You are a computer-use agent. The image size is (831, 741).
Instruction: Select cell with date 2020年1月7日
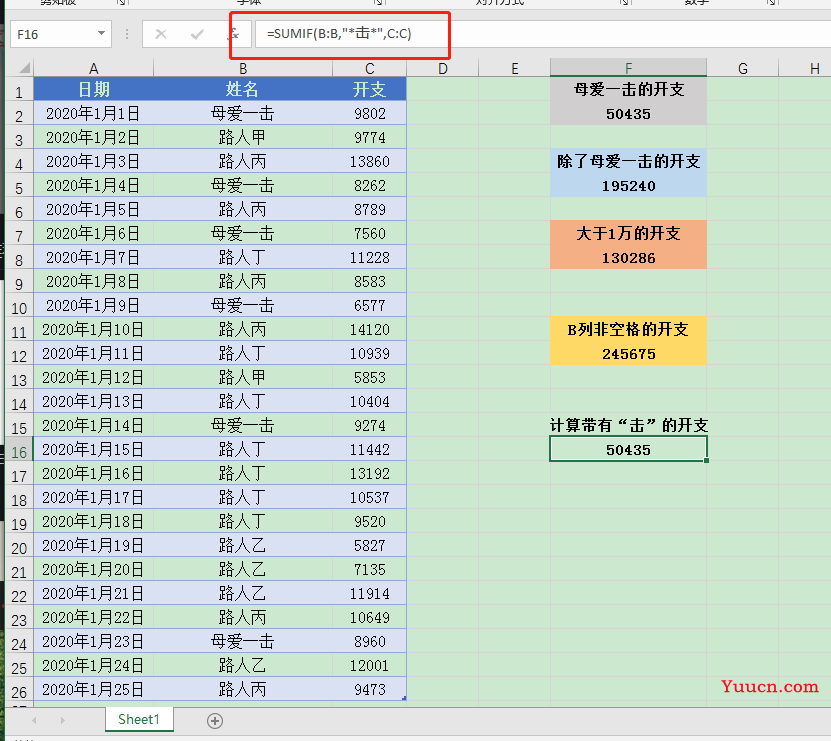point(93,258)
